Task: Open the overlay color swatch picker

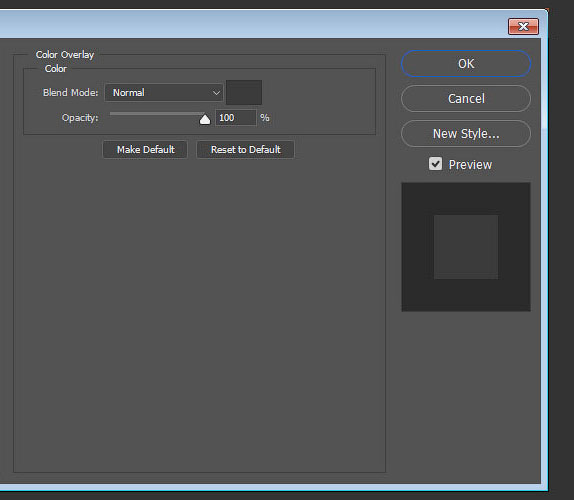Action: (x=244, y=93)
